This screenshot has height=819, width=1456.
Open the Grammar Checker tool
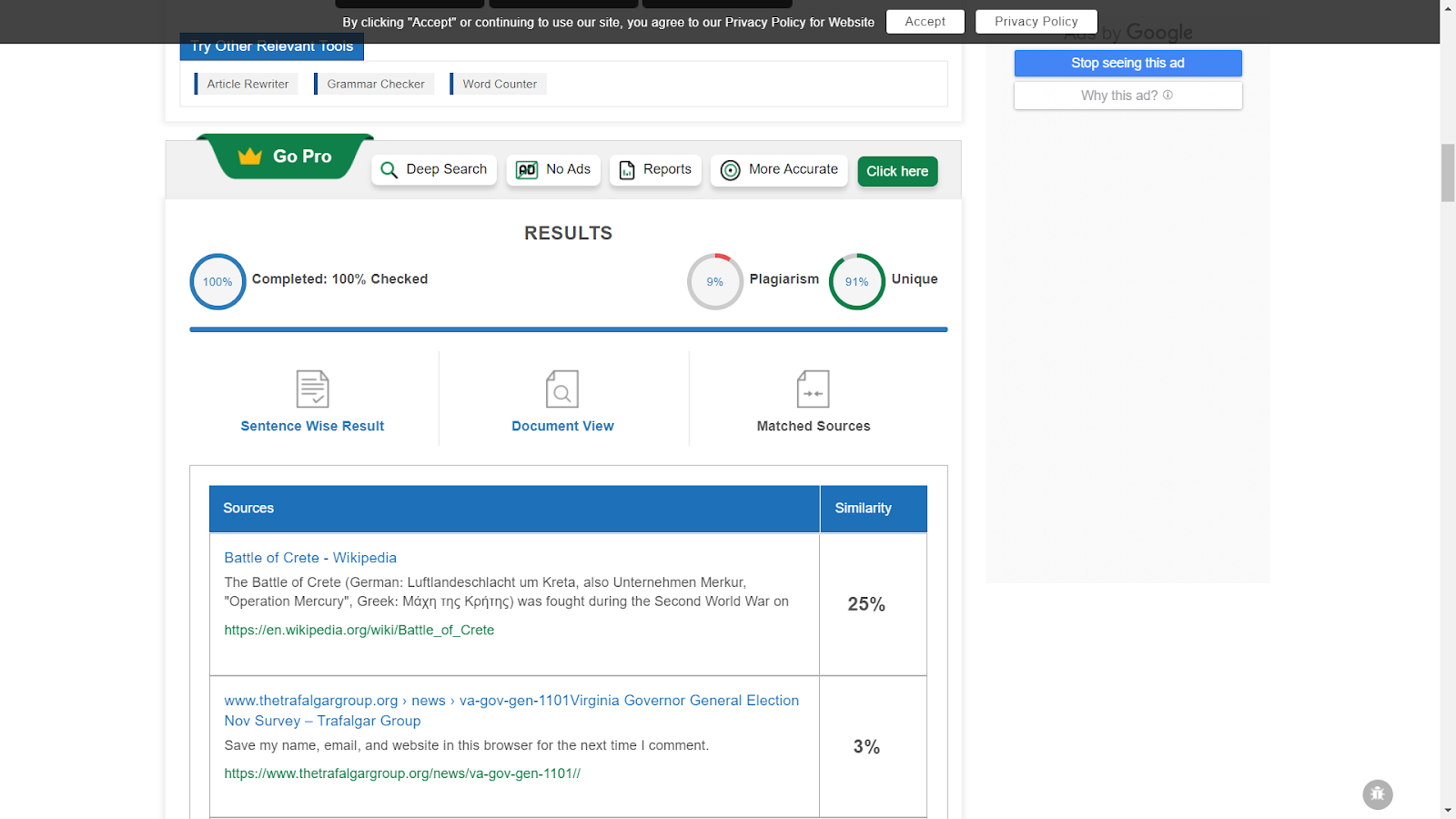click(375, 84)
